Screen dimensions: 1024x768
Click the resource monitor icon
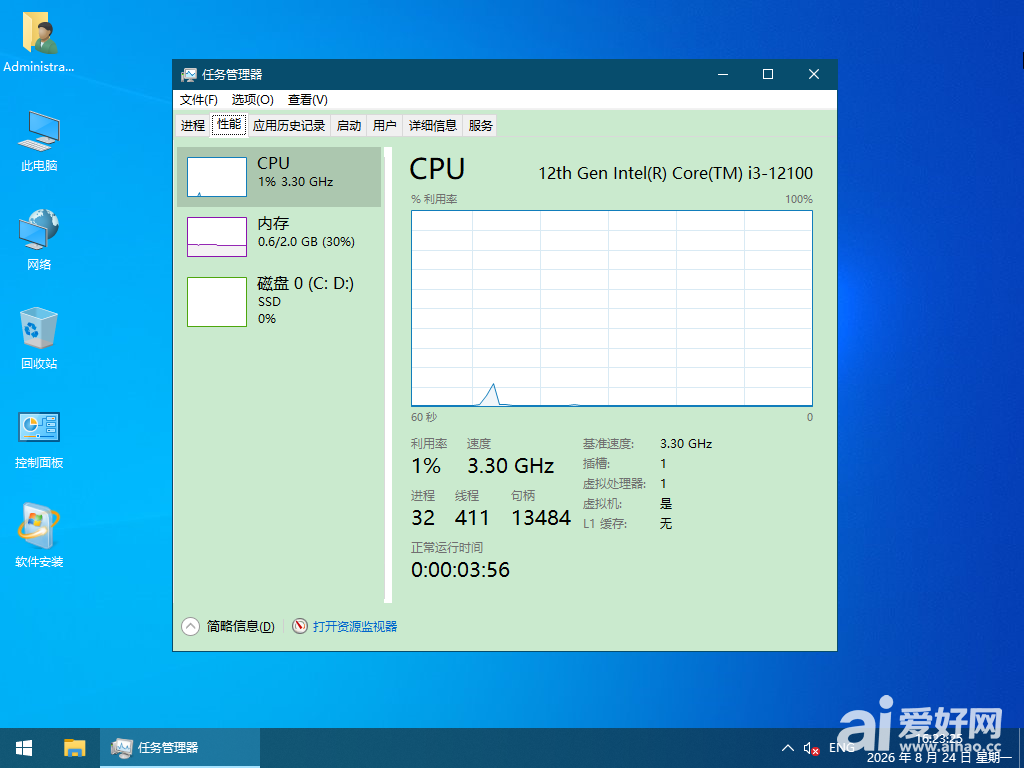pyautogui.click(x=300, y=626)
